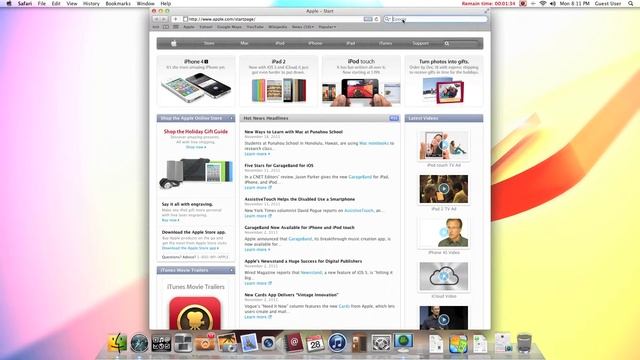Click Safari's back navigation arrow
The width and height of the screenshot is (640, 360).
click(x=156, y=19)
